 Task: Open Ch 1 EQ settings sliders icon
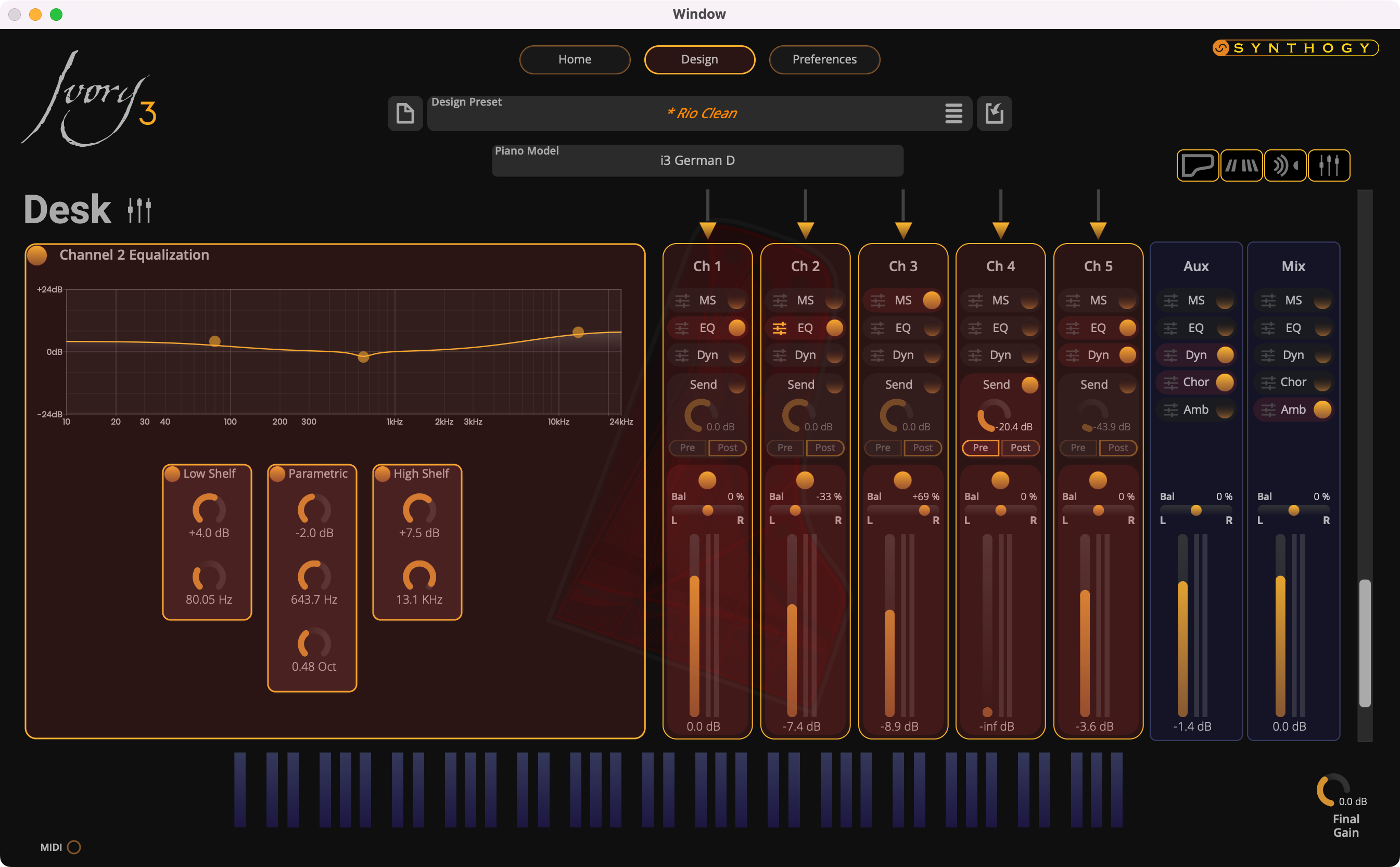(x=682, y=328)
